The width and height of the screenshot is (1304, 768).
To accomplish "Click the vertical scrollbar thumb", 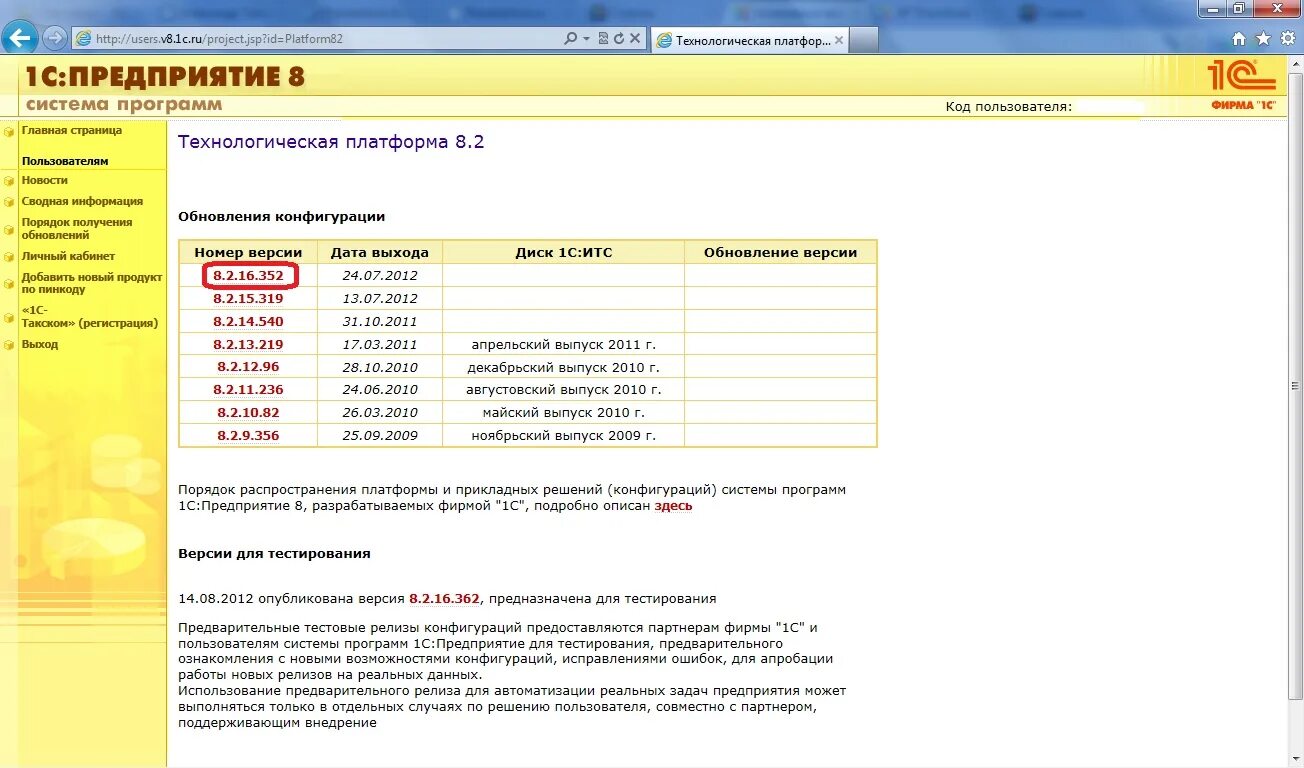I will [1296, 386].
